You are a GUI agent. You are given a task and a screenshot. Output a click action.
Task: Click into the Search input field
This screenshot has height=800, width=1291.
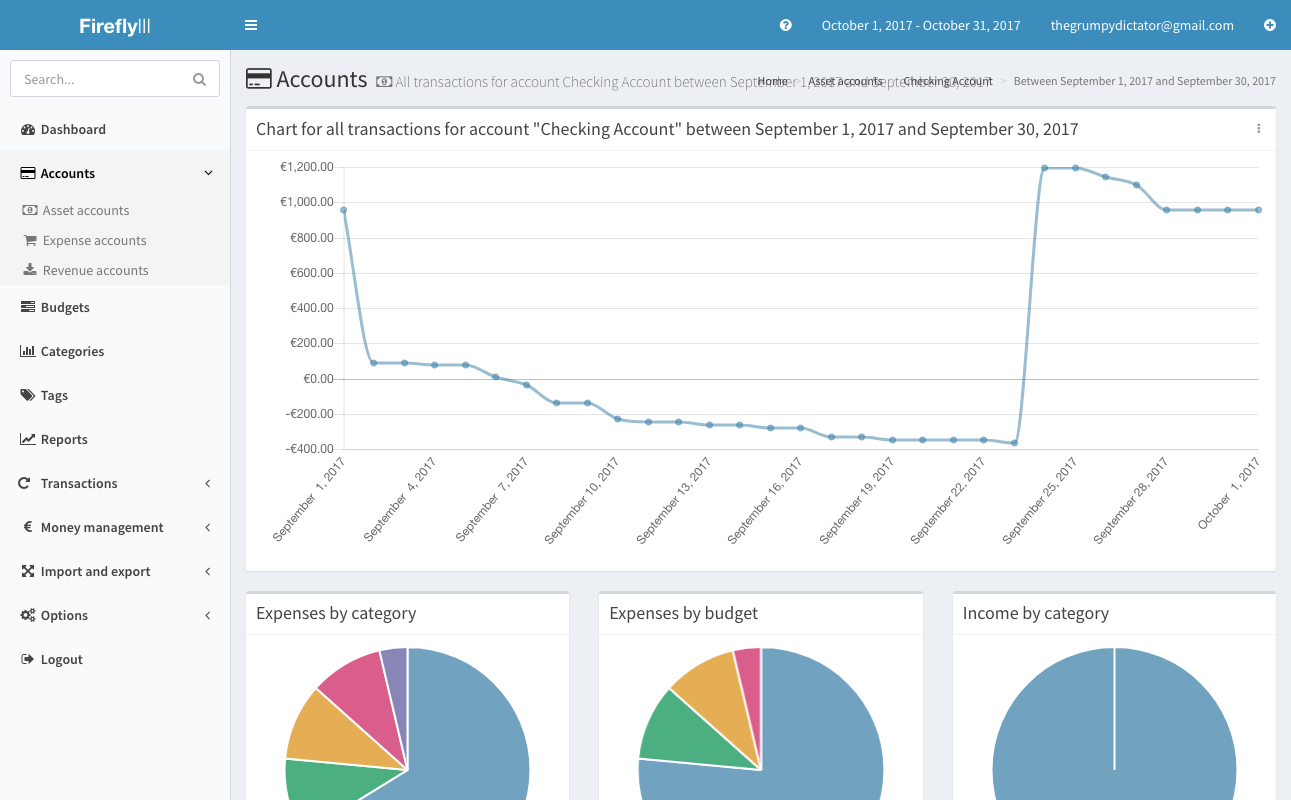coord(100,79)
